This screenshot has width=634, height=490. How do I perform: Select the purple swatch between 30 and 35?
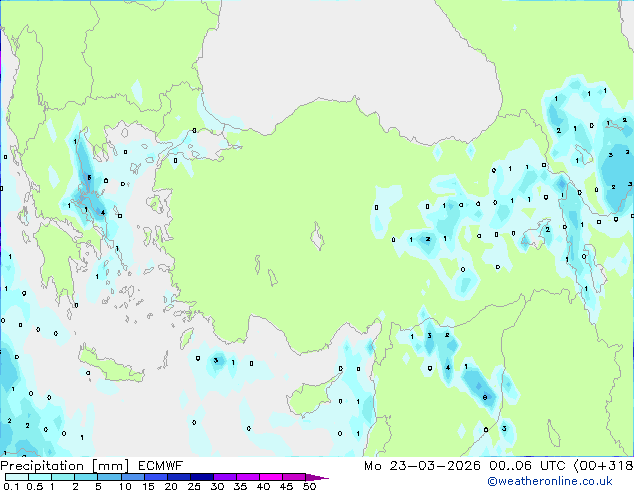[x=225, y=477]
